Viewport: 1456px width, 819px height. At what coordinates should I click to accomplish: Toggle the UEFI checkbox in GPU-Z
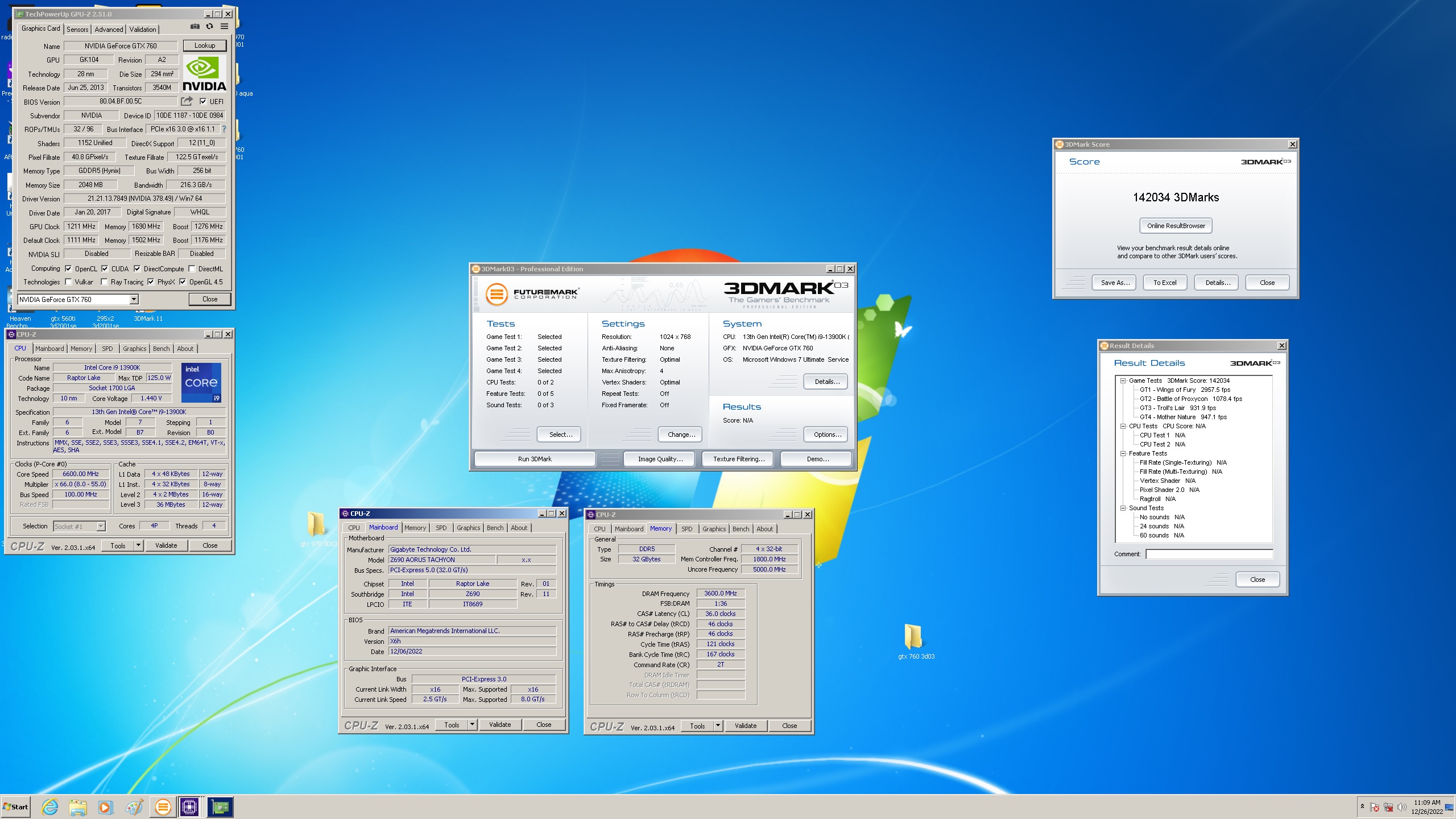coord(203,102)
